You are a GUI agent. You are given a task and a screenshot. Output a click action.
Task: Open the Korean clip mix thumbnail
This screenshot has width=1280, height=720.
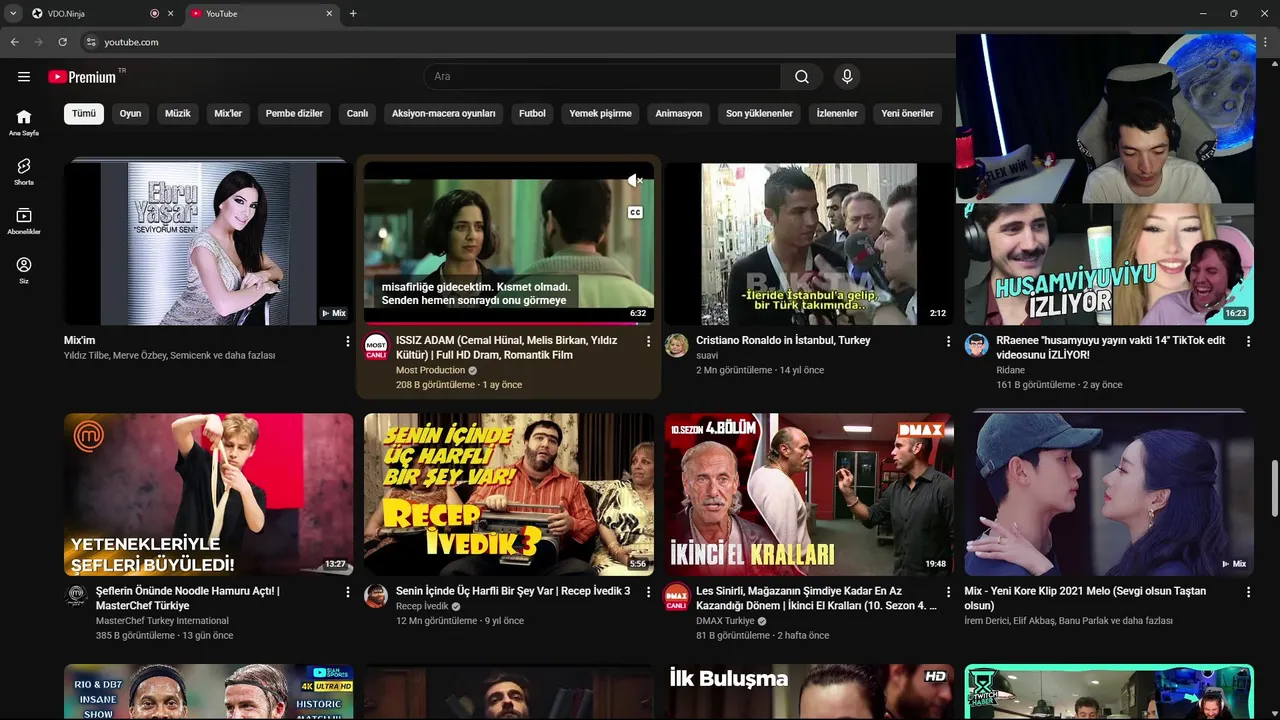pyautogui.click(x=1109, y=495)
